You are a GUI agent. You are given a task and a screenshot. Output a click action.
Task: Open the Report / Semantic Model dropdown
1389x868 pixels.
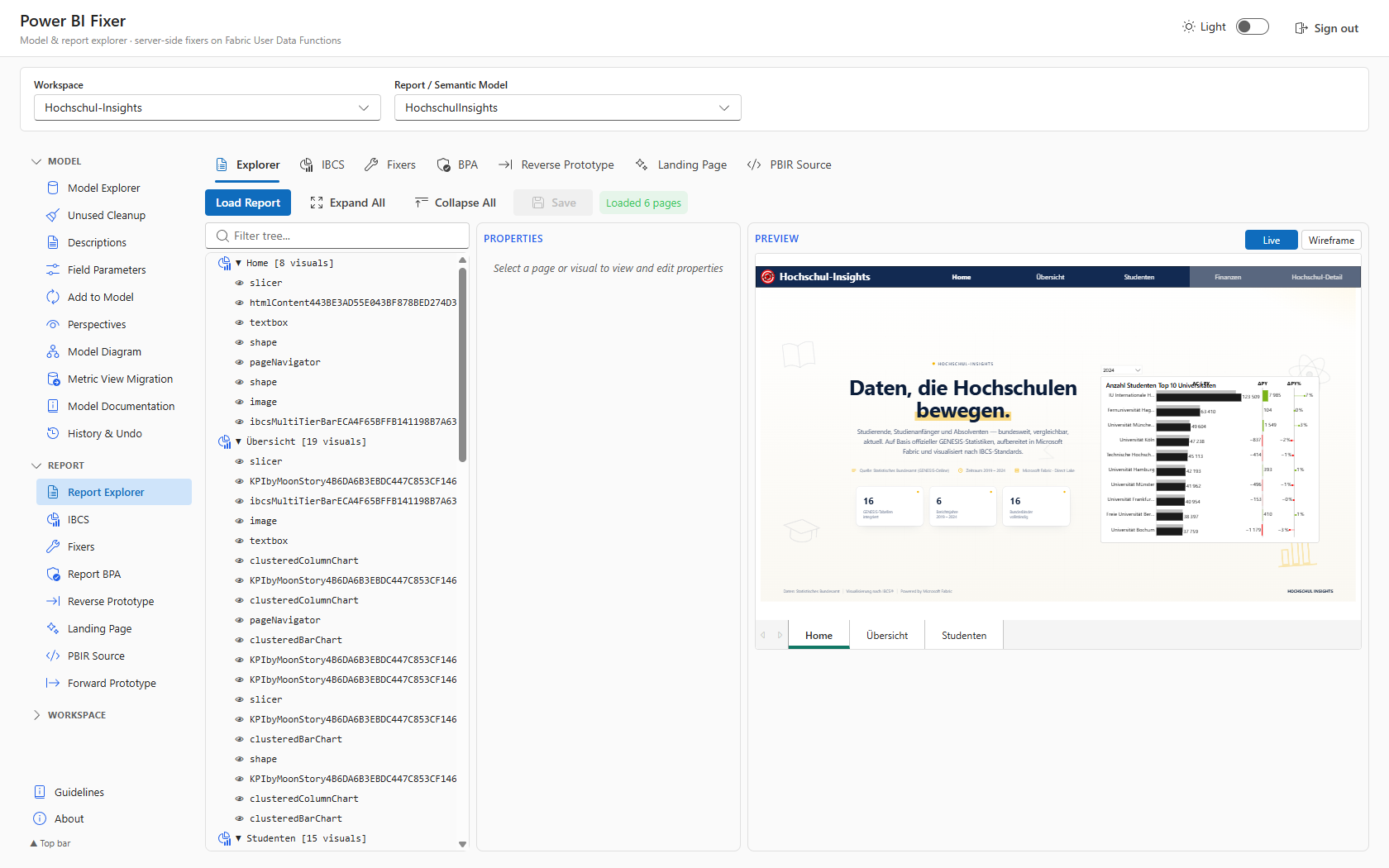(567, 107)
